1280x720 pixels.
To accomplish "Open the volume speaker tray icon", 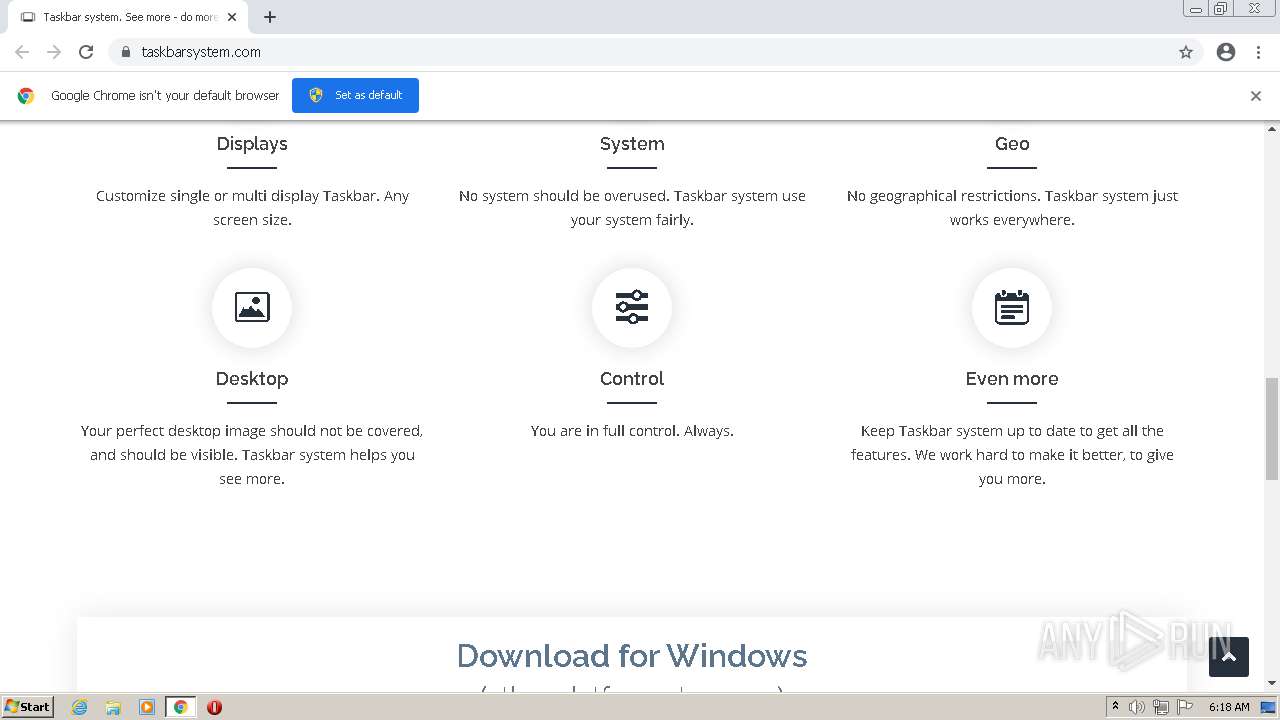I will (x=1137, y=707).
